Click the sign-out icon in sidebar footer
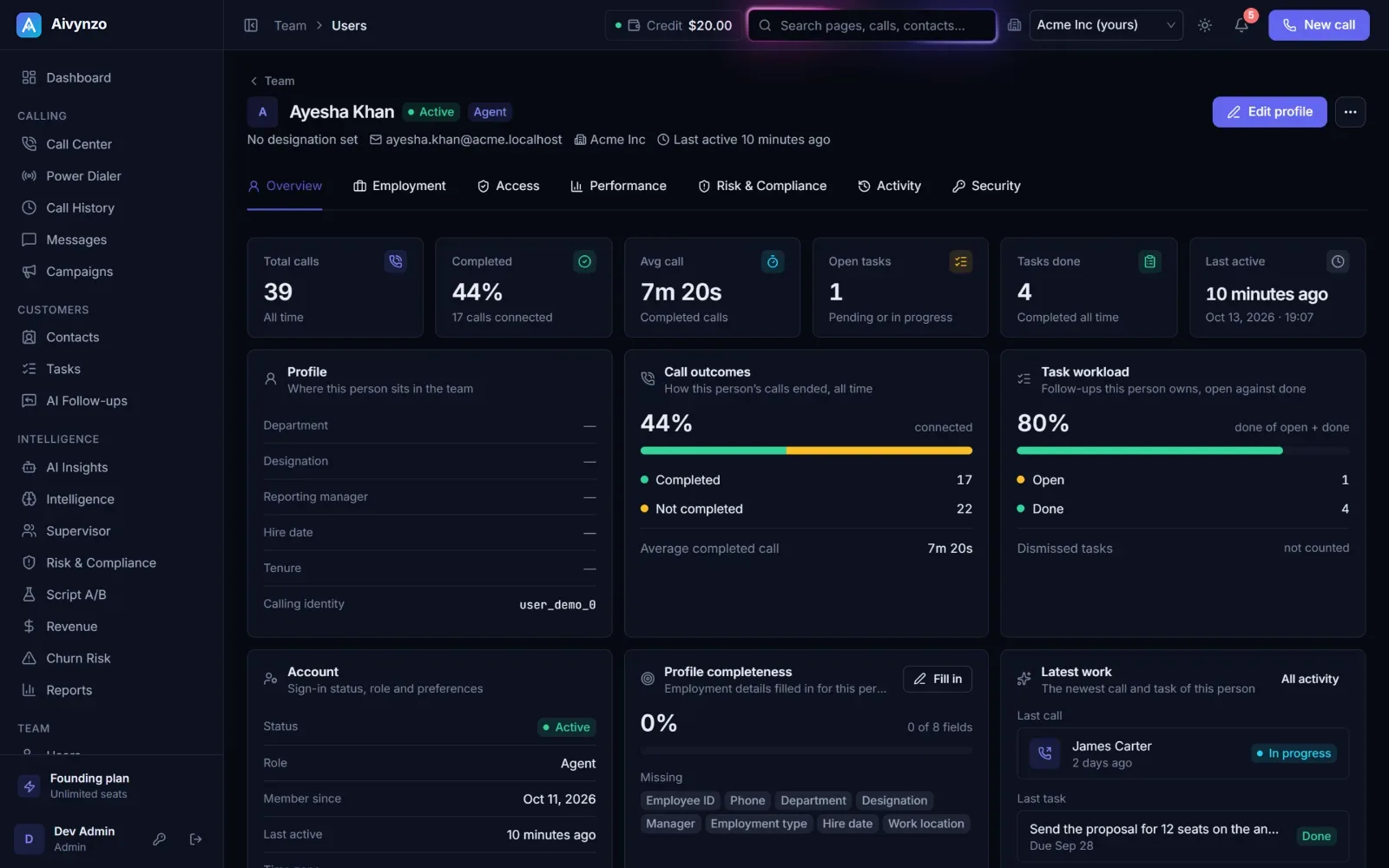 coord(195,839)
